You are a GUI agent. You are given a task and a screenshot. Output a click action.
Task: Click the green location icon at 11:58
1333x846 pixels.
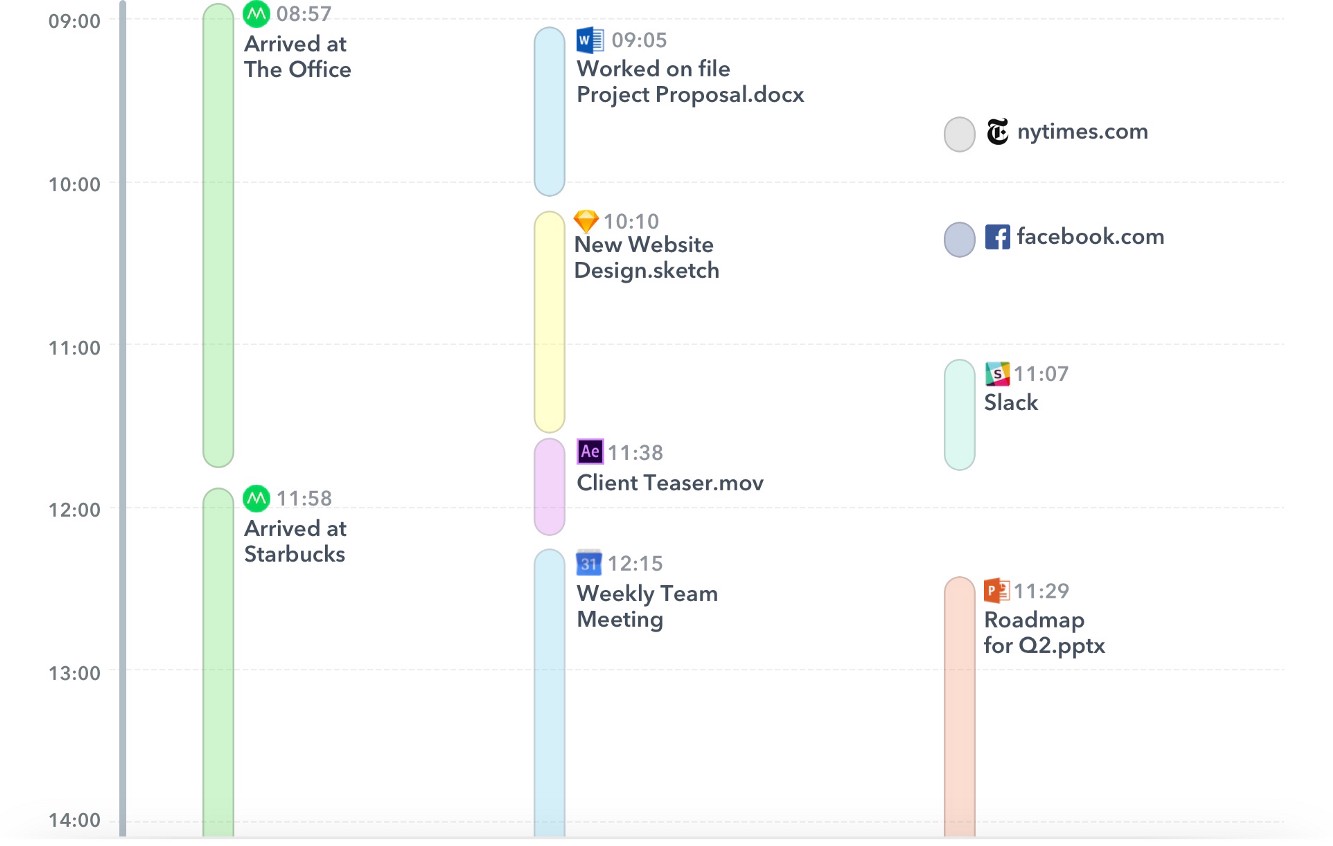coord(257,497)
